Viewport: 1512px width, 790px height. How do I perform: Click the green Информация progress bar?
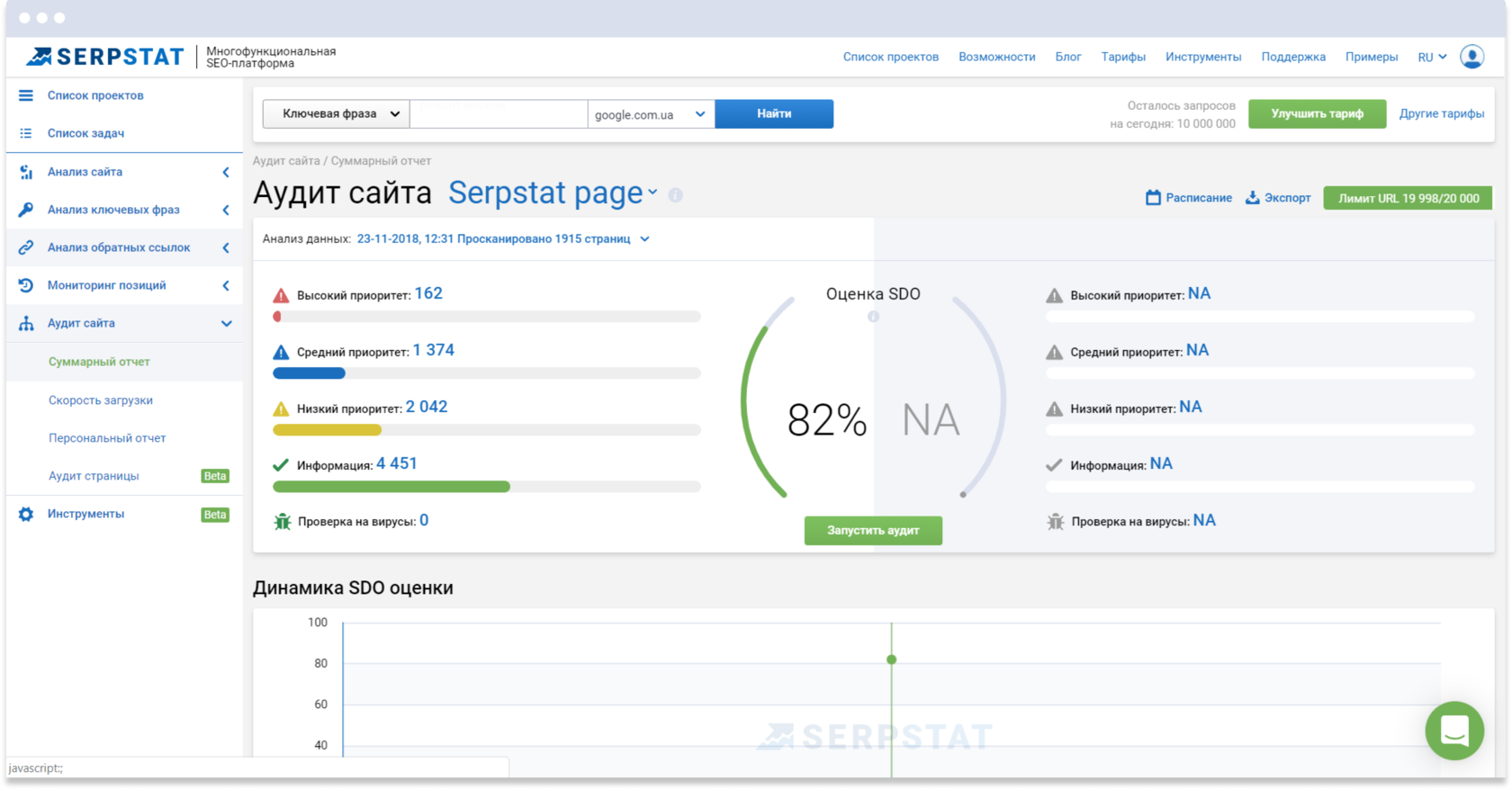click(x=487, y=487)
